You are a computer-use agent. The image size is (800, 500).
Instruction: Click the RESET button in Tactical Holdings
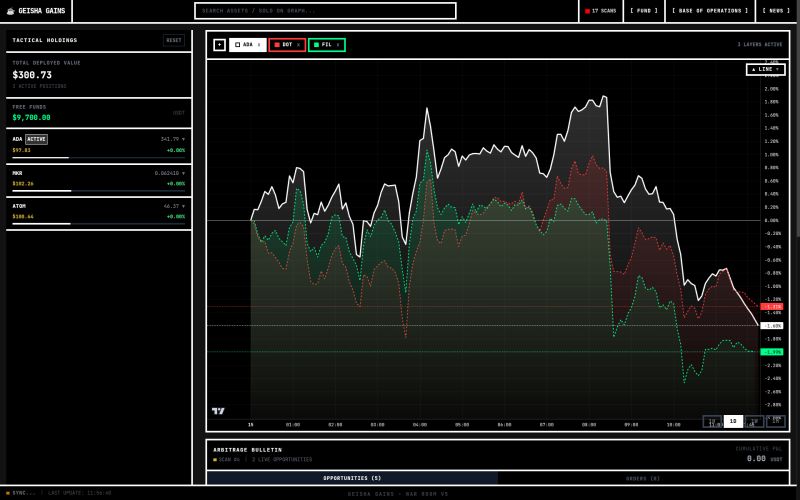click(174, 40)
